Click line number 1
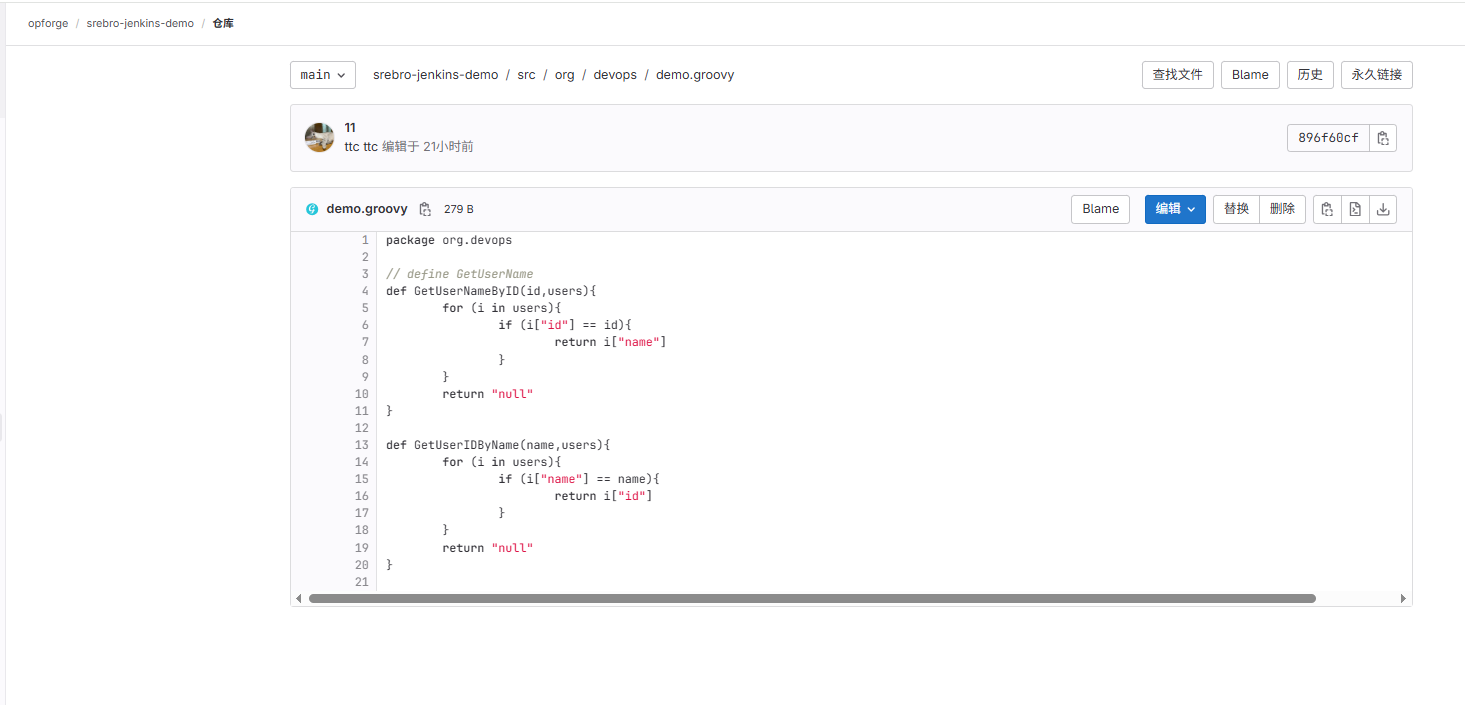Viewport: 1465px width, 705px height. (x=365, y=240)
